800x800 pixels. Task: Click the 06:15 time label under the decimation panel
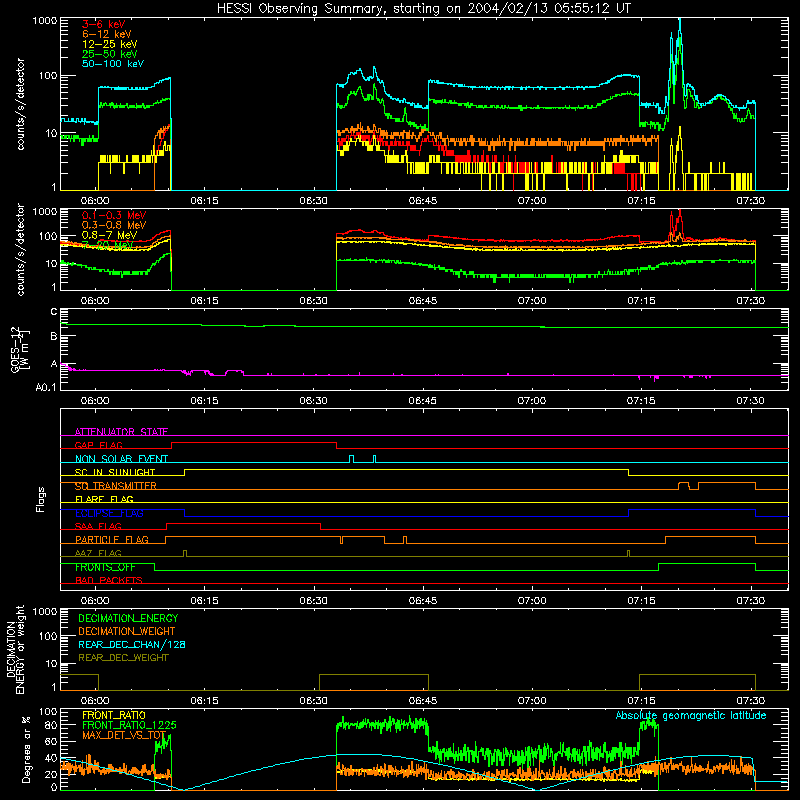(204, 701)
